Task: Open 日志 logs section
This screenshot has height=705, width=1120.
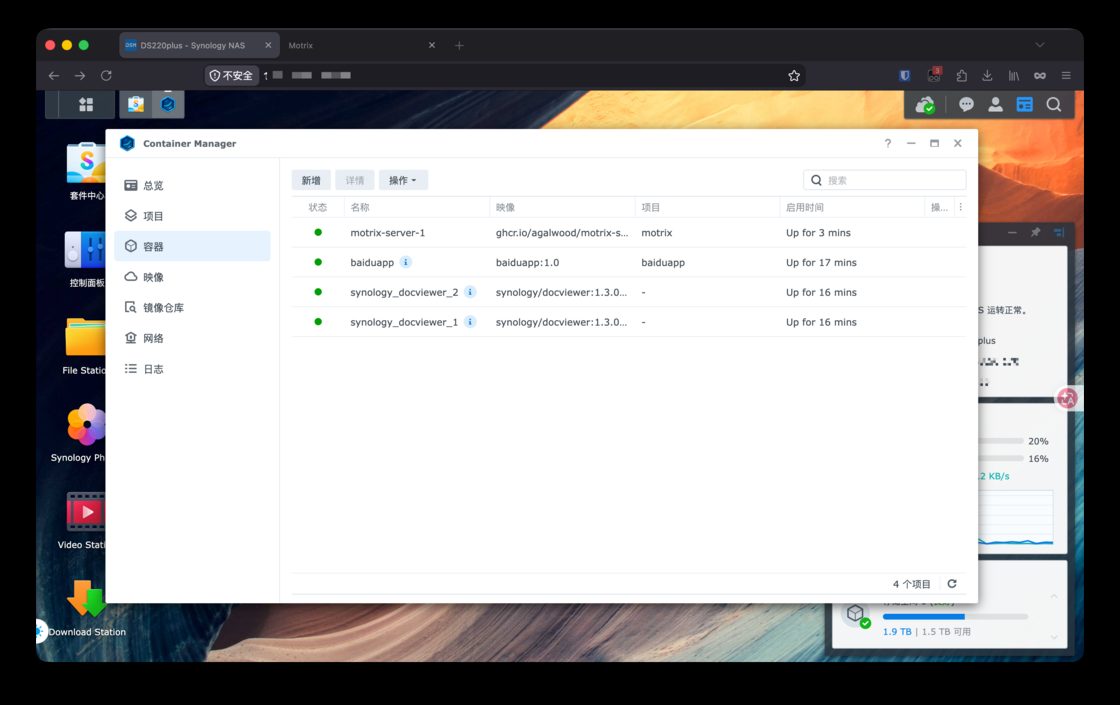Action: pos(192,369)
